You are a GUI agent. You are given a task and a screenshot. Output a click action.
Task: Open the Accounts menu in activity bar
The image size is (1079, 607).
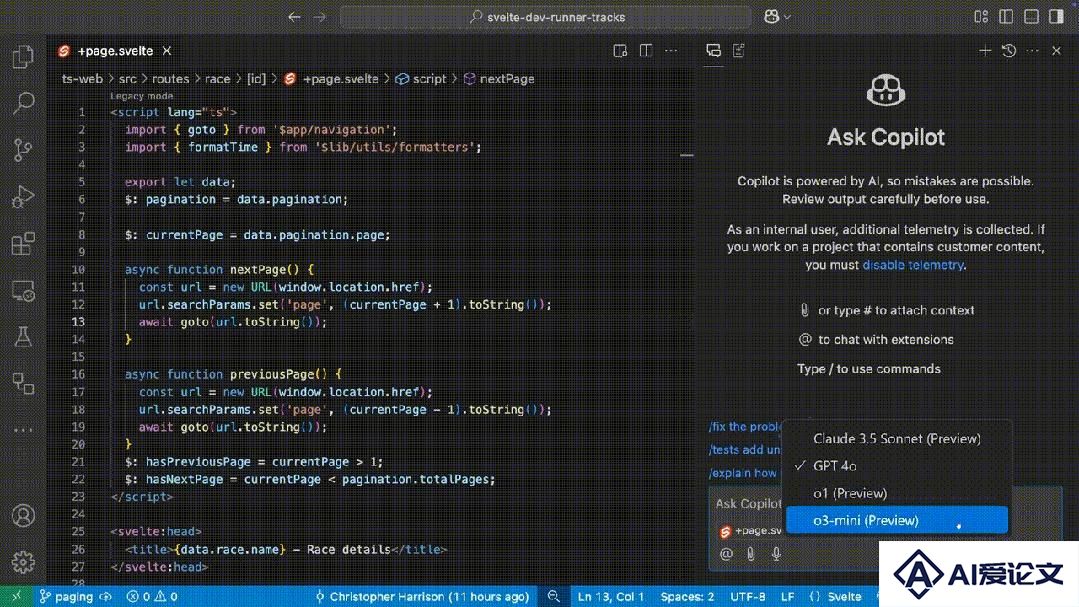(x=23, y=515)
